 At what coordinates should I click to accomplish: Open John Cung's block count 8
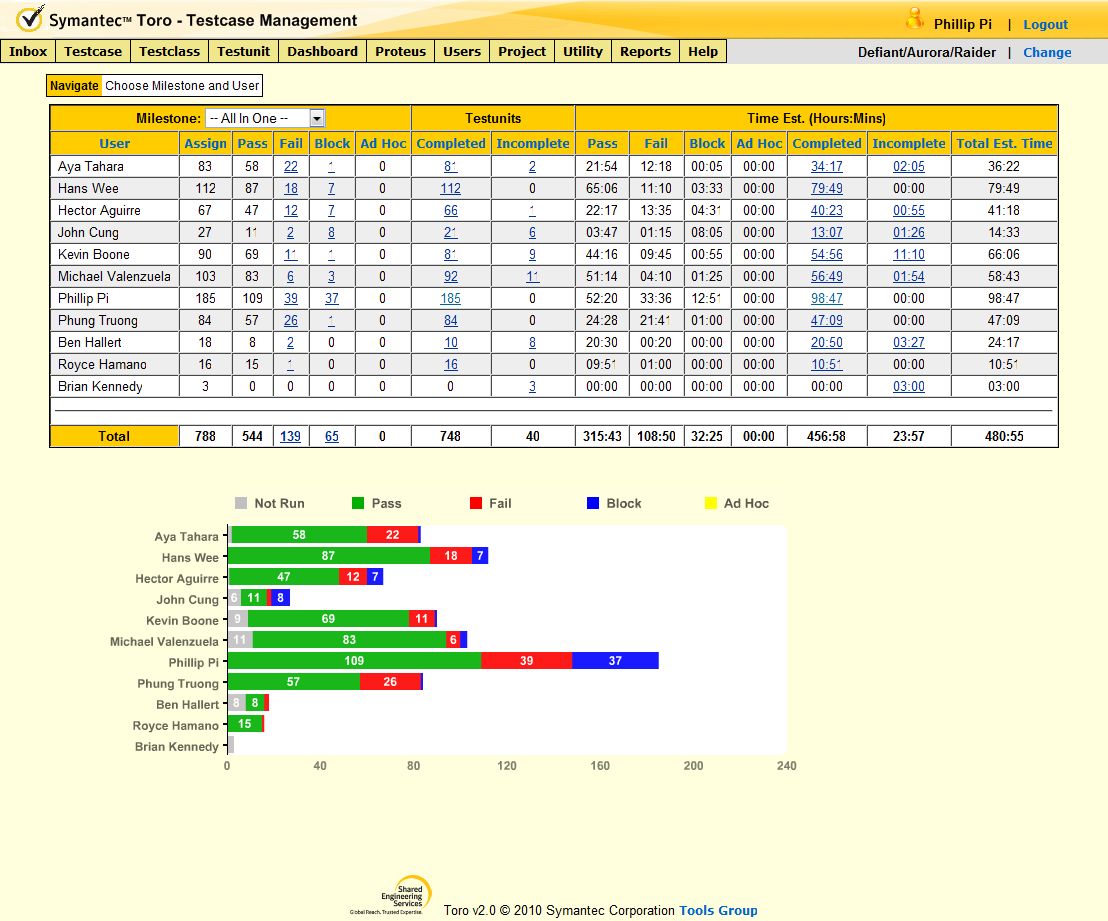tap(331, 233)
